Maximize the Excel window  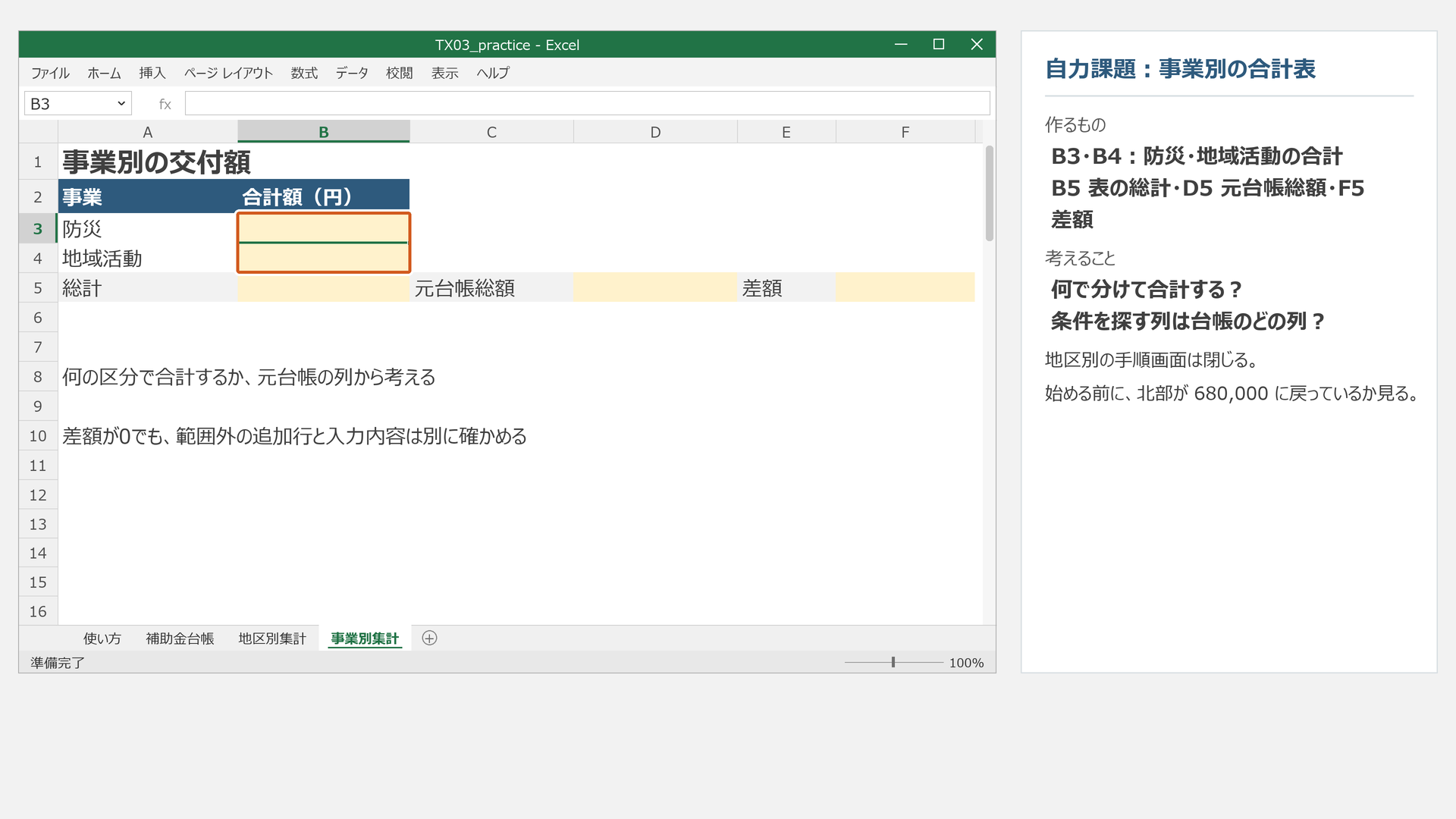939,45
